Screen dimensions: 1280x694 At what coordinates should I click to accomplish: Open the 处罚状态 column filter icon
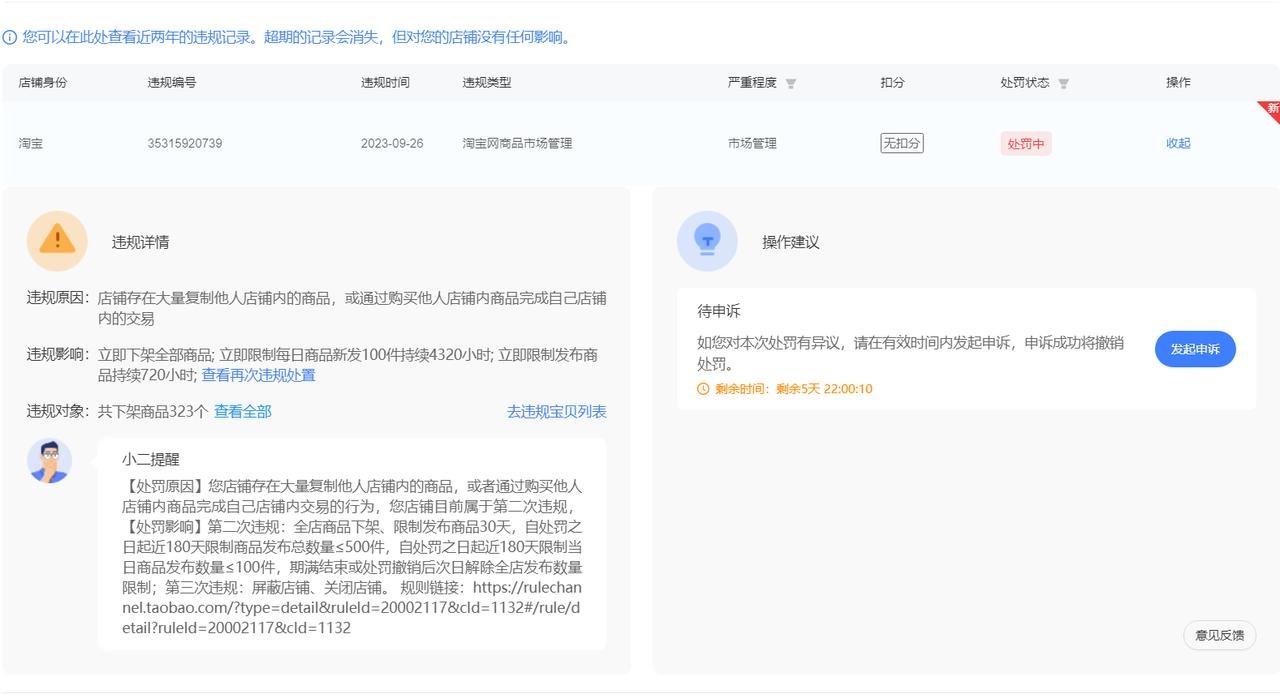(1063, 83)
